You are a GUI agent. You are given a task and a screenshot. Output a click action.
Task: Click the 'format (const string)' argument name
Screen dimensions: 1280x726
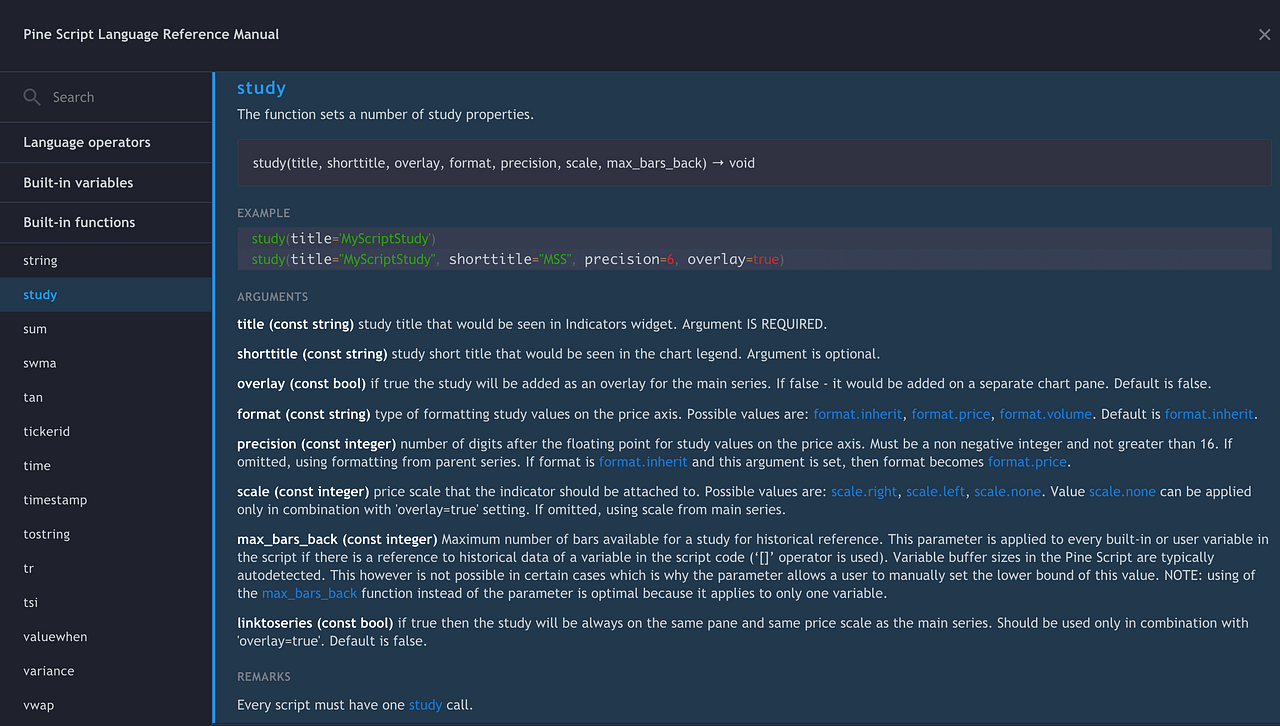304,414
